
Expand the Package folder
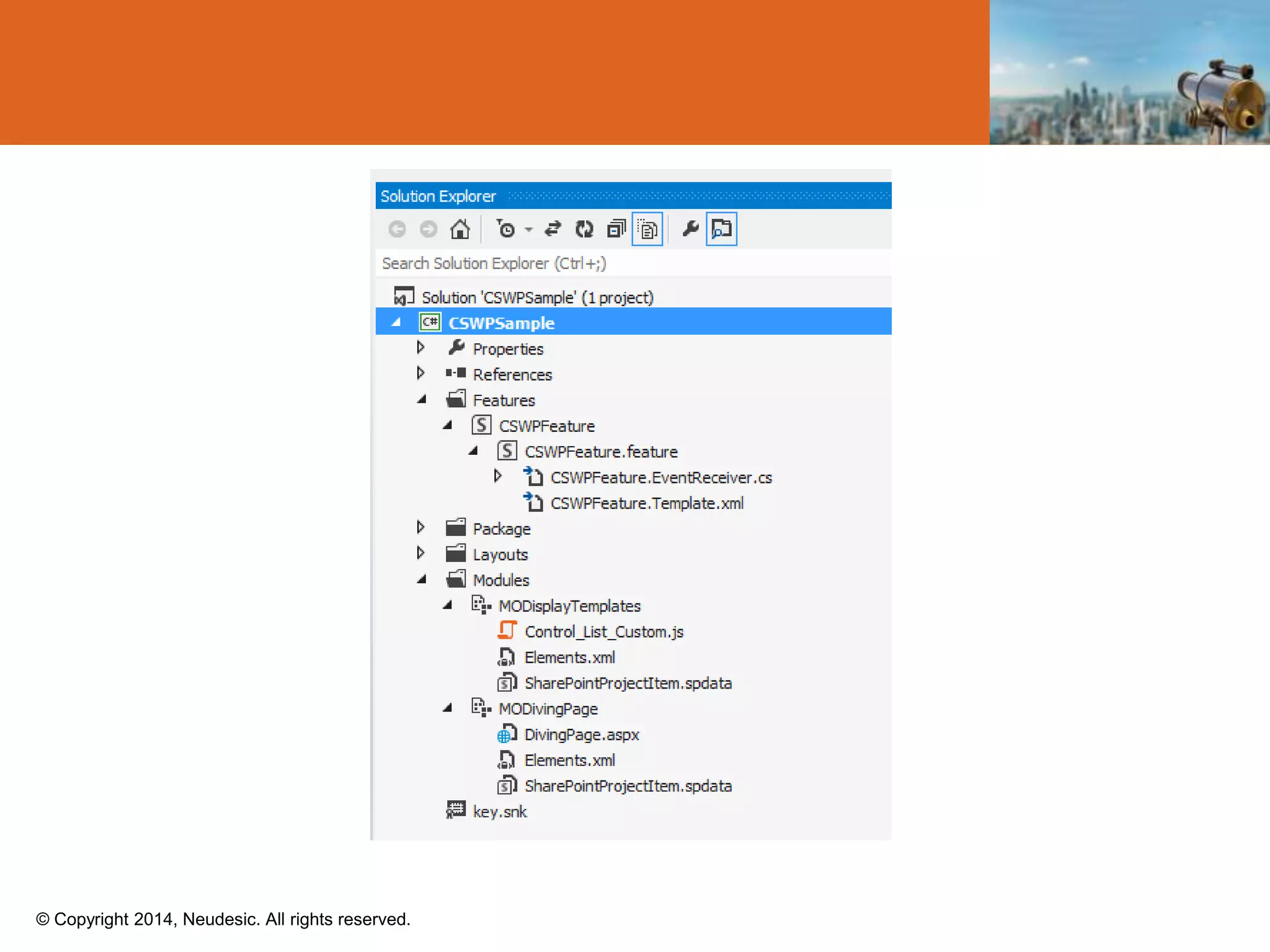coord(420,527)
